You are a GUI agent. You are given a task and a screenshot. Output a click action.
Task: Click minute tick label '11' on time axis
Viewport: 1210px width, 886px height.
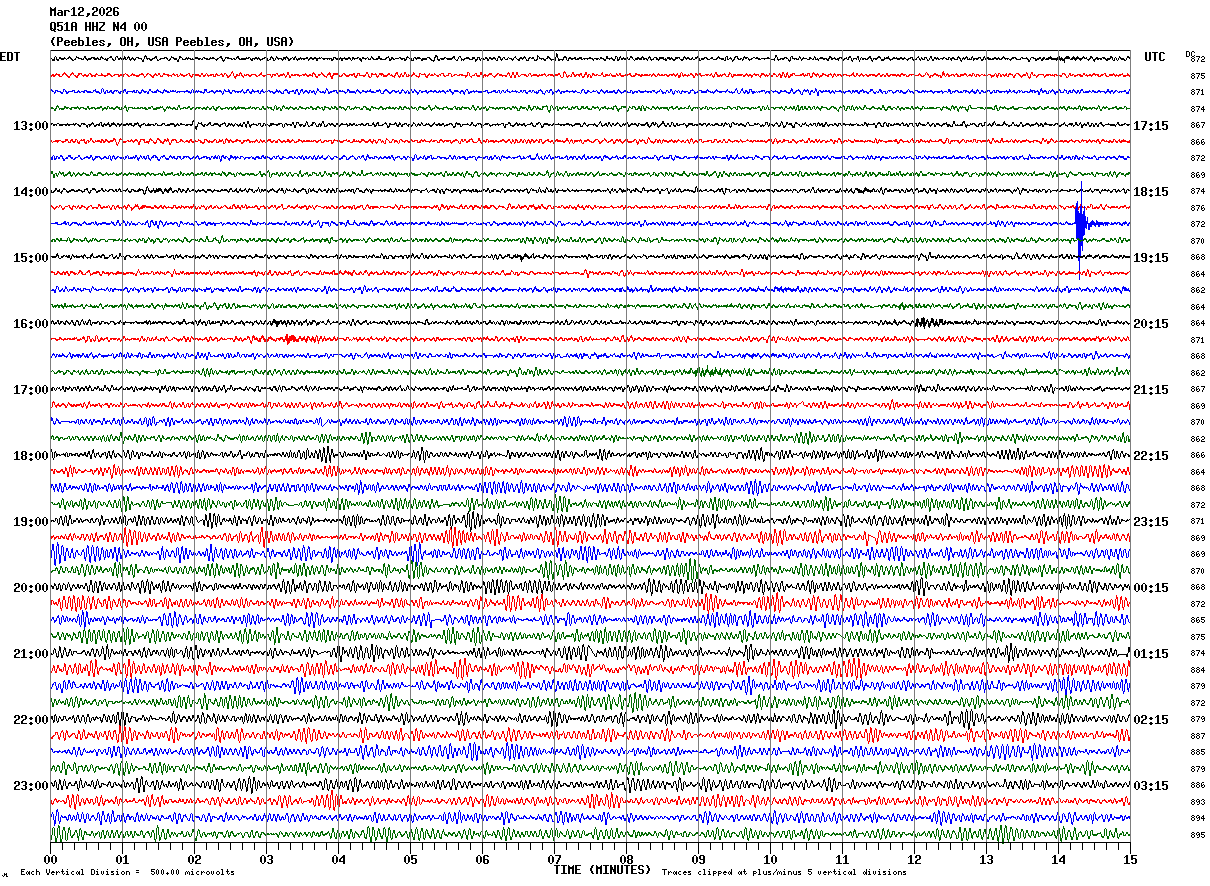(x=843, y=860)
